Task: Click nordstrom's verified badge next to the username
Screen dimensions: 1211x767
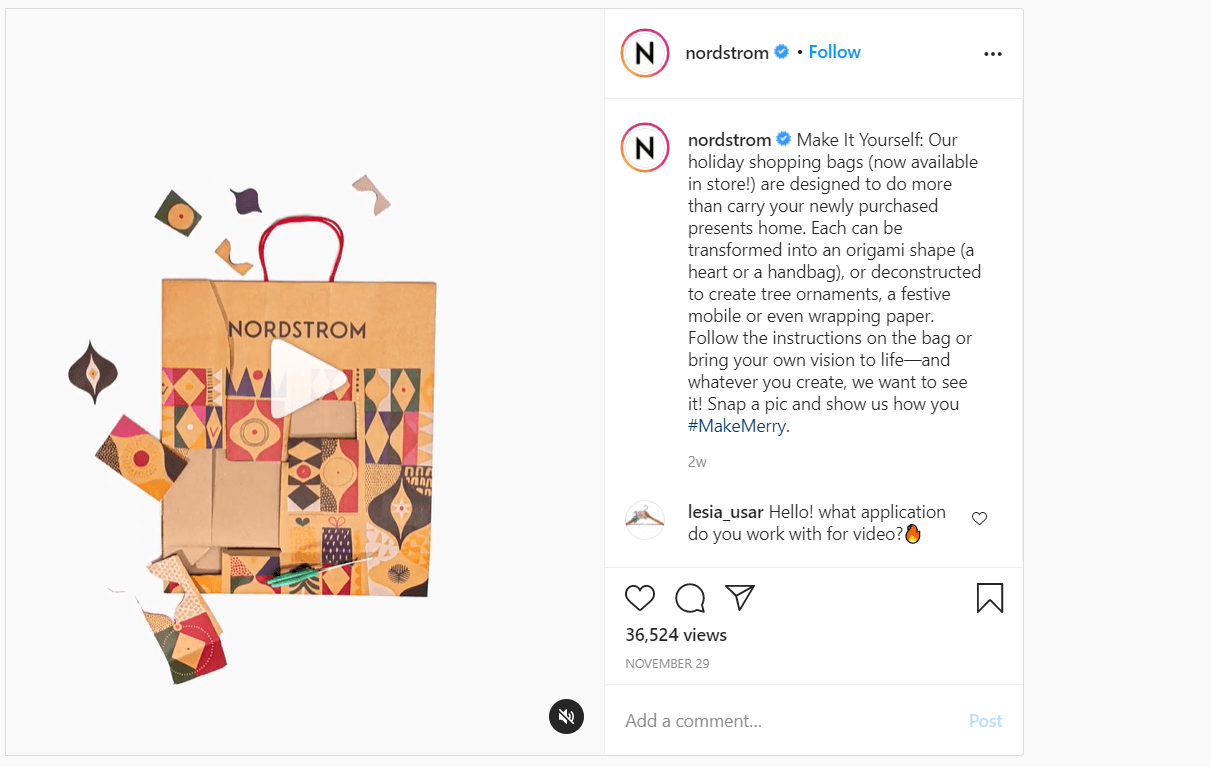Action: point(781,51)
